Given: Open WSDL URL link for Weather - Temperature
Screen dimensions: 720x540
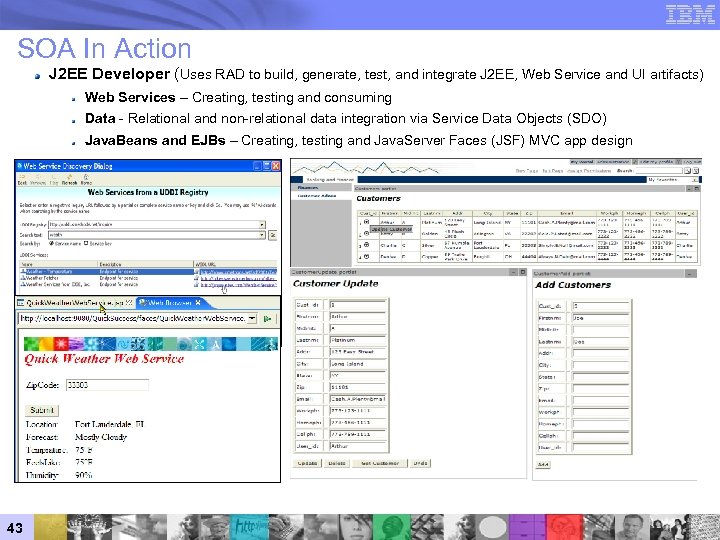Looking at the screenshot, I should pyautogui.click(x=238, y=272).
